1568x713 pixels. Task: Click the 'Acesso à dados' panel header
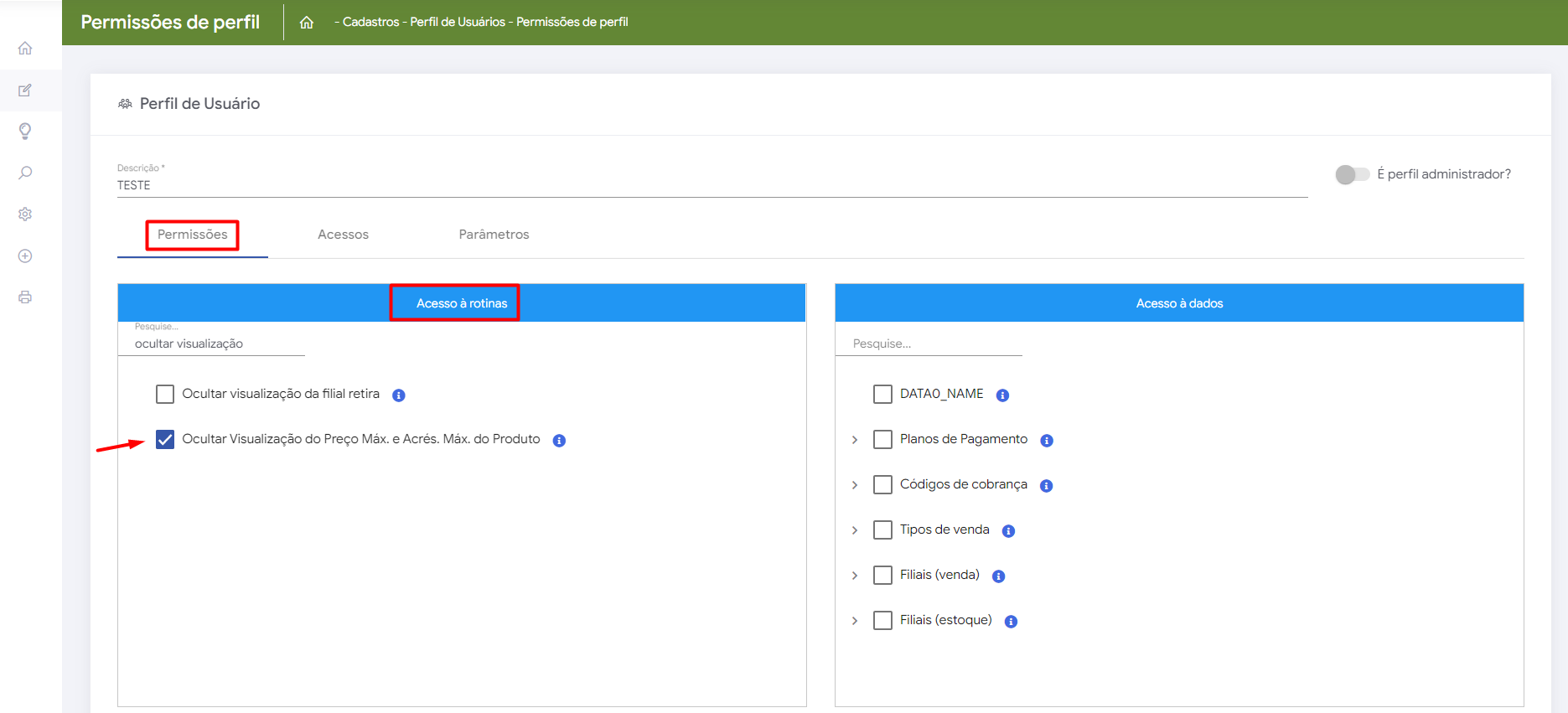pos(1179,303)
